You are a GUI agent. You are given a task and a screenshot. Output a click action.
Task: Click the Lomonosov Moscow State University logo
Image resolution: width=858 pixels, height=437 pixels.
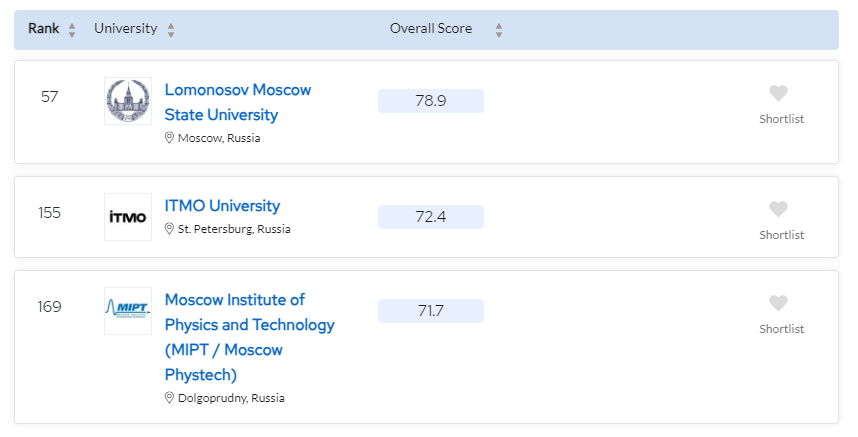click(x=128, y=101)
